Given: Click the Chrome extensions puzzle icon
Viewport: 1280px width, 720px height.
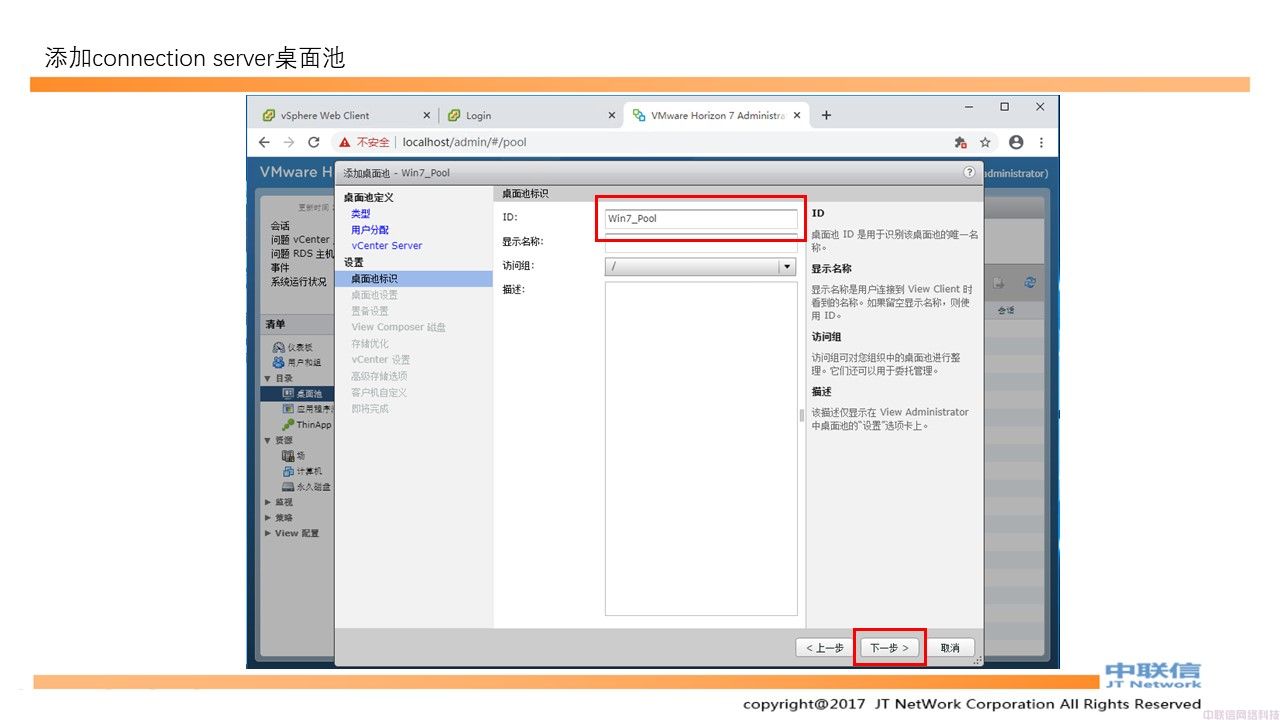Looking at the screenshot, I should (961, 142).
